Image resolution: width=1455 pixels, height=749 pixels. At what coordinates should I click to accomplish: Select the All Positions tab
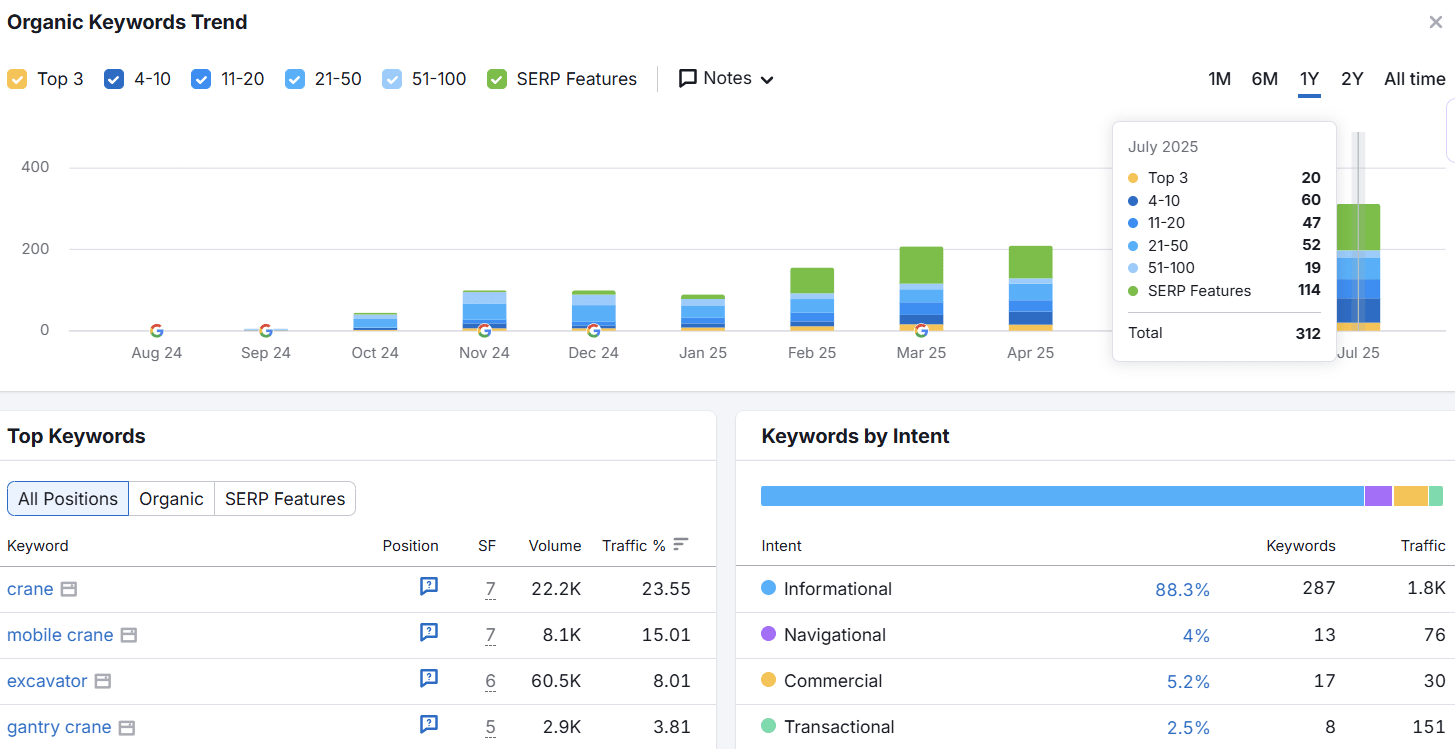tap(68, 499)
